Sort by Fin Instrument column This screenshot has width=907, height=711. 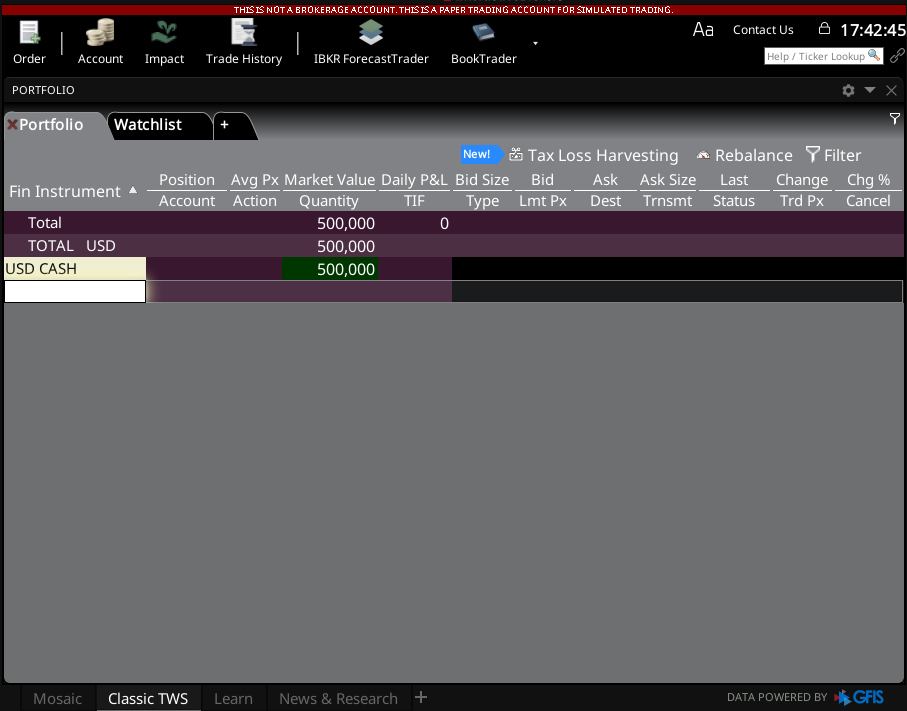click(x=65, y=191)
